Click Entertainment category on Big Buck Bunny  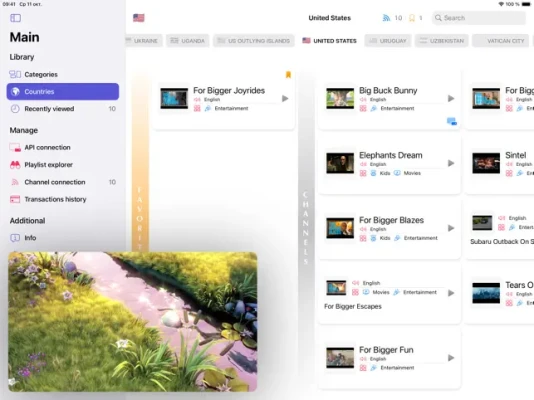click(x=397, y=108)
